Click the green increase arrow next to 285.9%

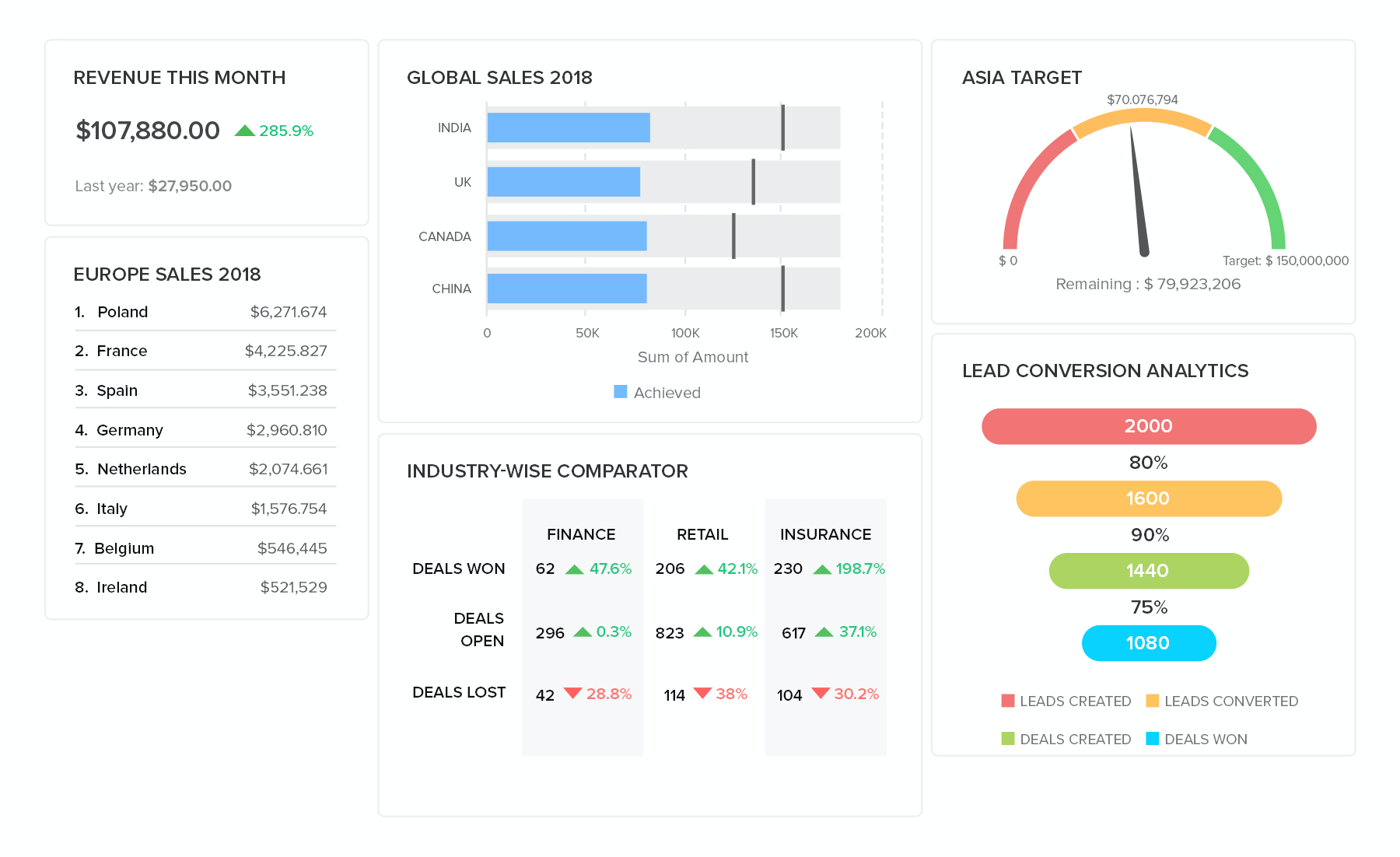point(244,131)
